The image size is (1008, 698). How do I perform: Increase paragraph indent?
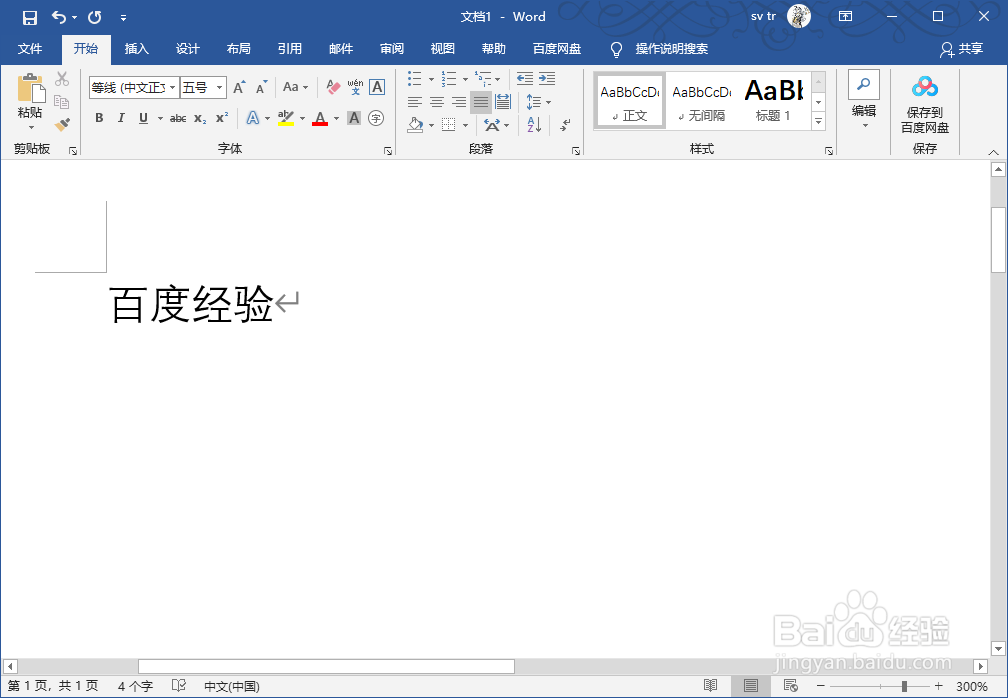coord(547,78)
